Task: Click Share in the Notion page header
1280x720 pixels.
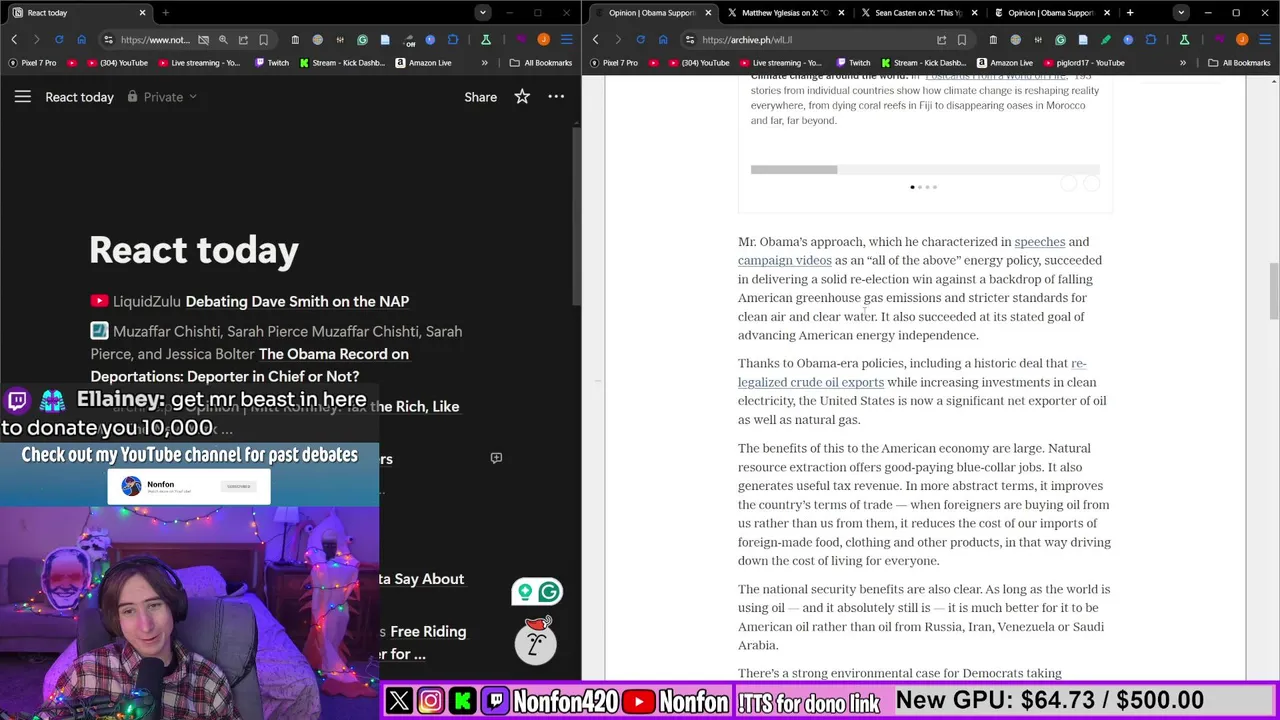Action: (x=480, y=97)
